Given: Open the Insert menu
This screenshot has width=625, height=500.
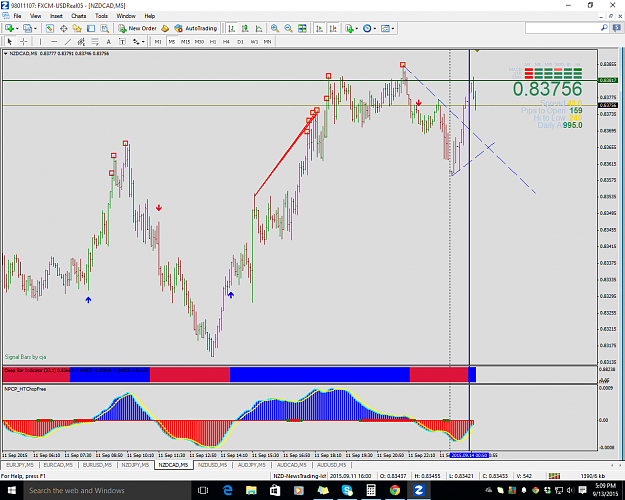Looking at the screenshot, I should point(56,16).
